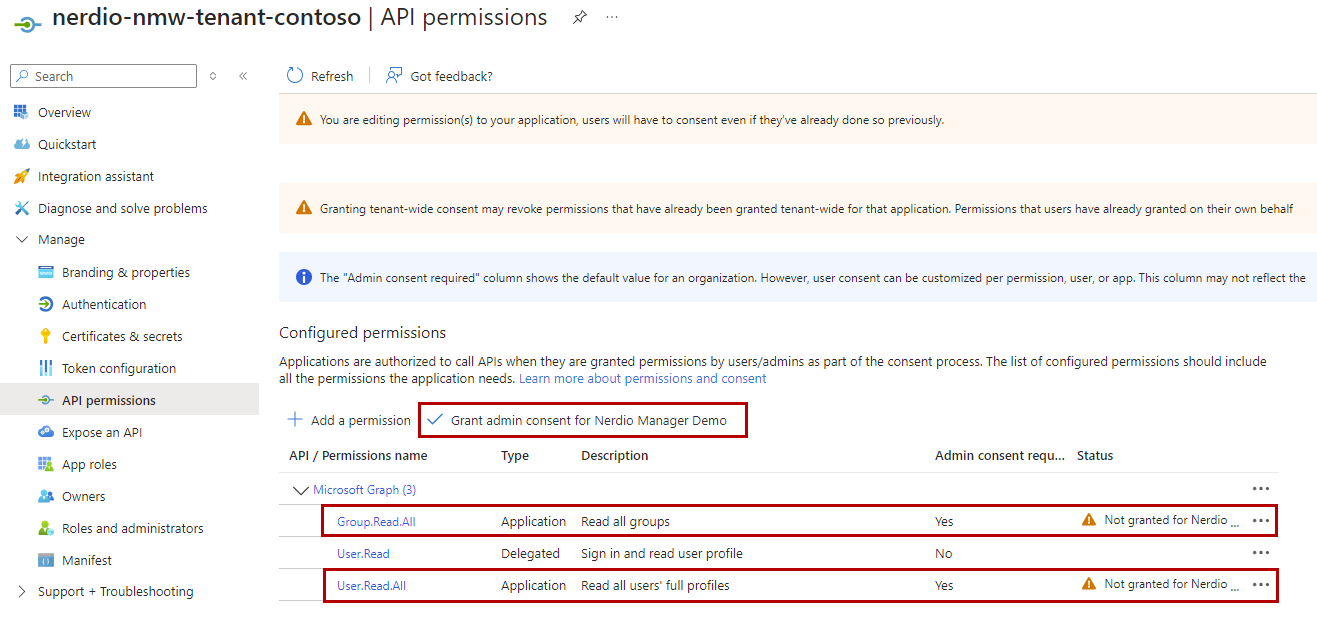Click the Integration assistant rocket icon

21,176
